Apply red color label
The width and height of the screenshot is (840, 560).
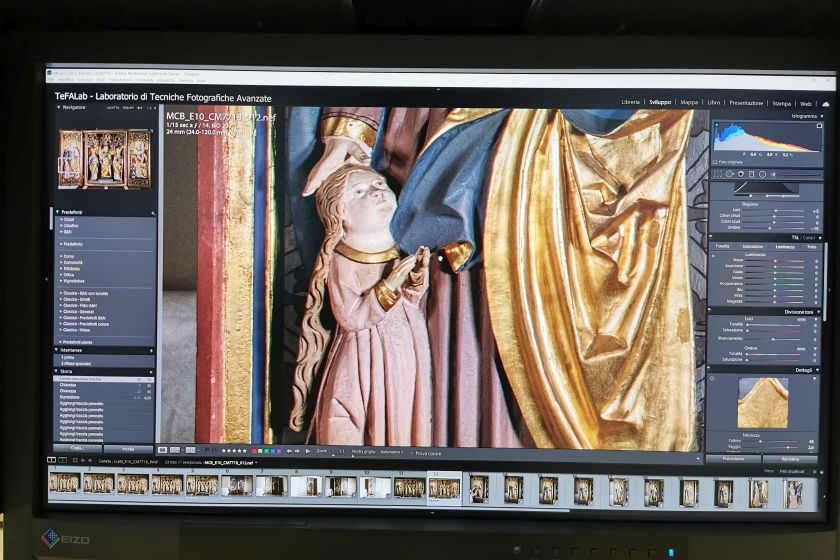(x=254, y=451)
